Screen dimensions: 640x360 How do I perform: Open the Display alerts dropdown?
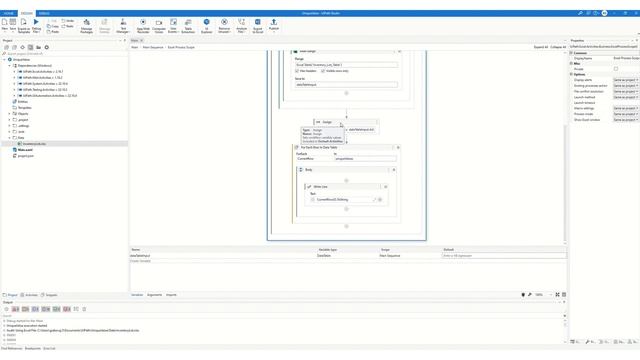click(x=625, y=80)
